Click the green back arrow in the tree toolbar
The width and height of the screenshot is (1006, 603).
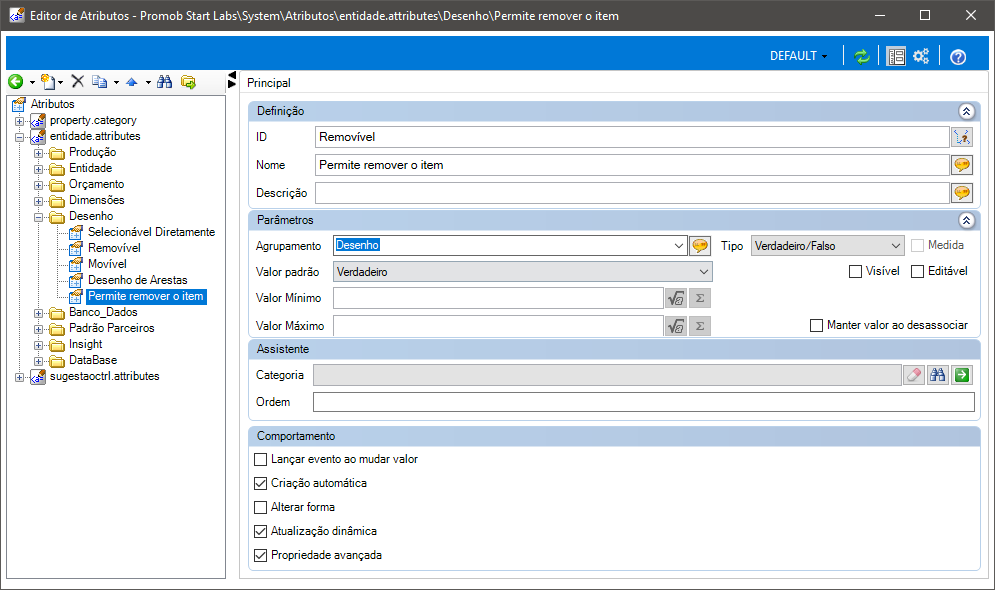pos(15,81)
